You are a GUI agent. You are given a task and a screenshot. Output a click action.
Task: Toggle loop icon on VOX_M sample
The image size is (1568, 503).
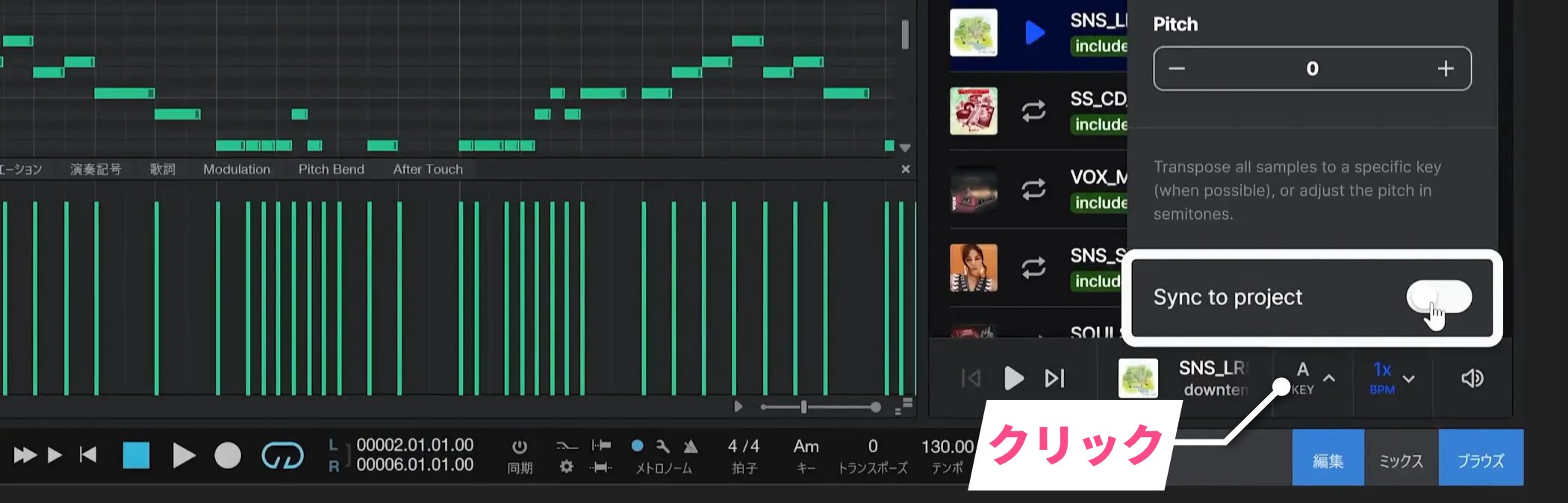click(1033, 189)
